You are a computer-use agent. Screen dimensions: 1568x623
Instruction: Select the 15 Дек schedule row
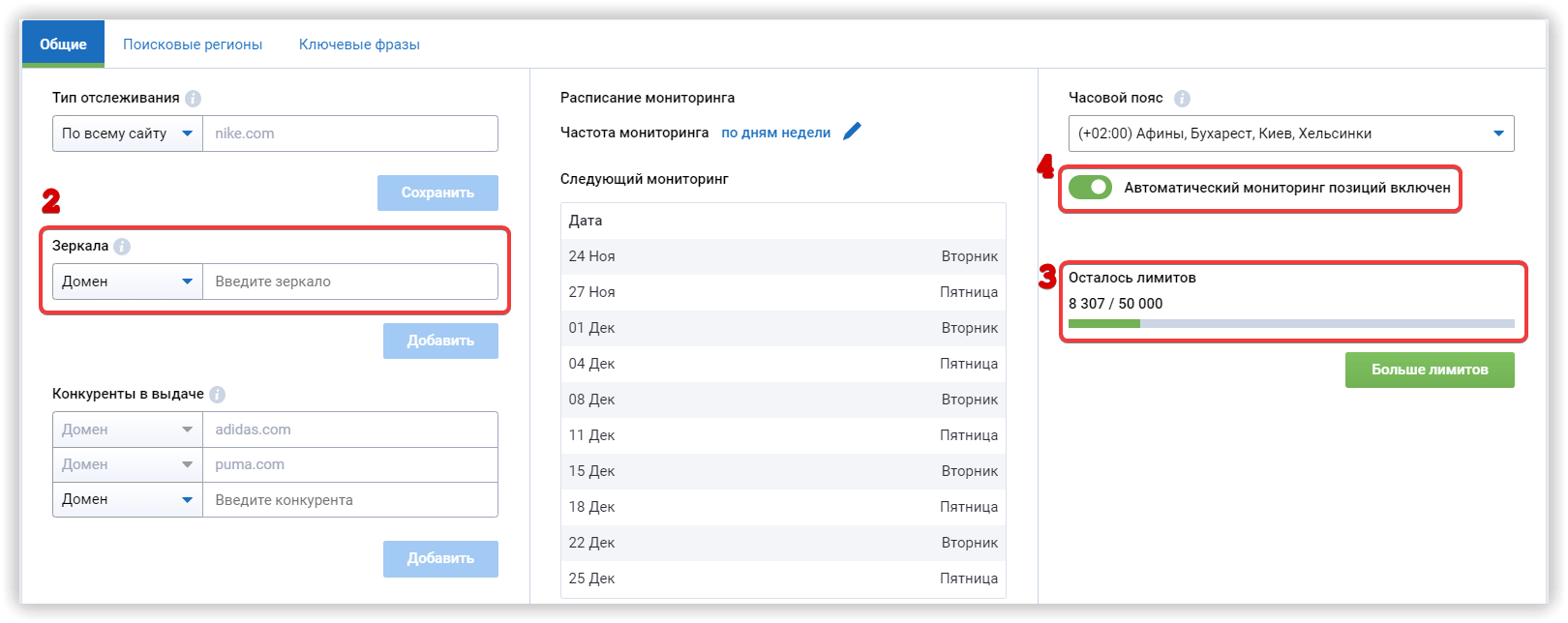coord(783,471)
